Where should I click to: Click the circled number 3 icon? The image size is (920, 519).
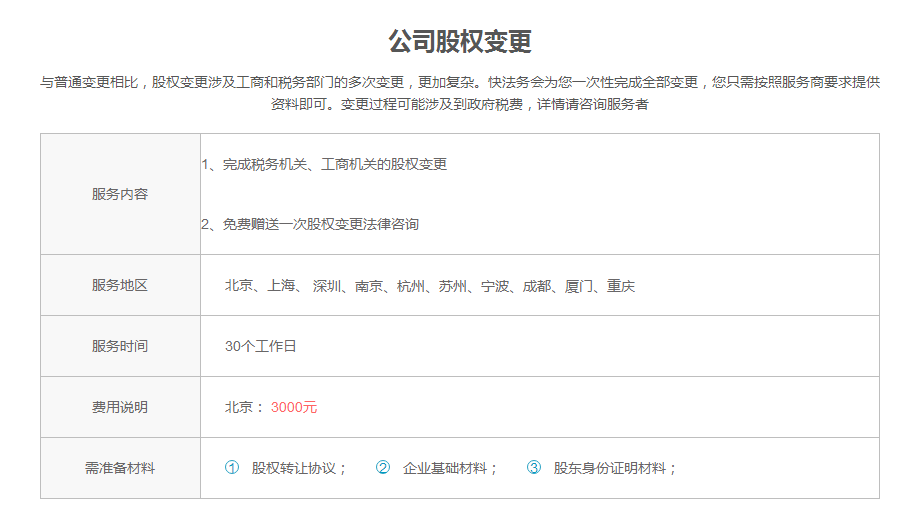[533, 467]
